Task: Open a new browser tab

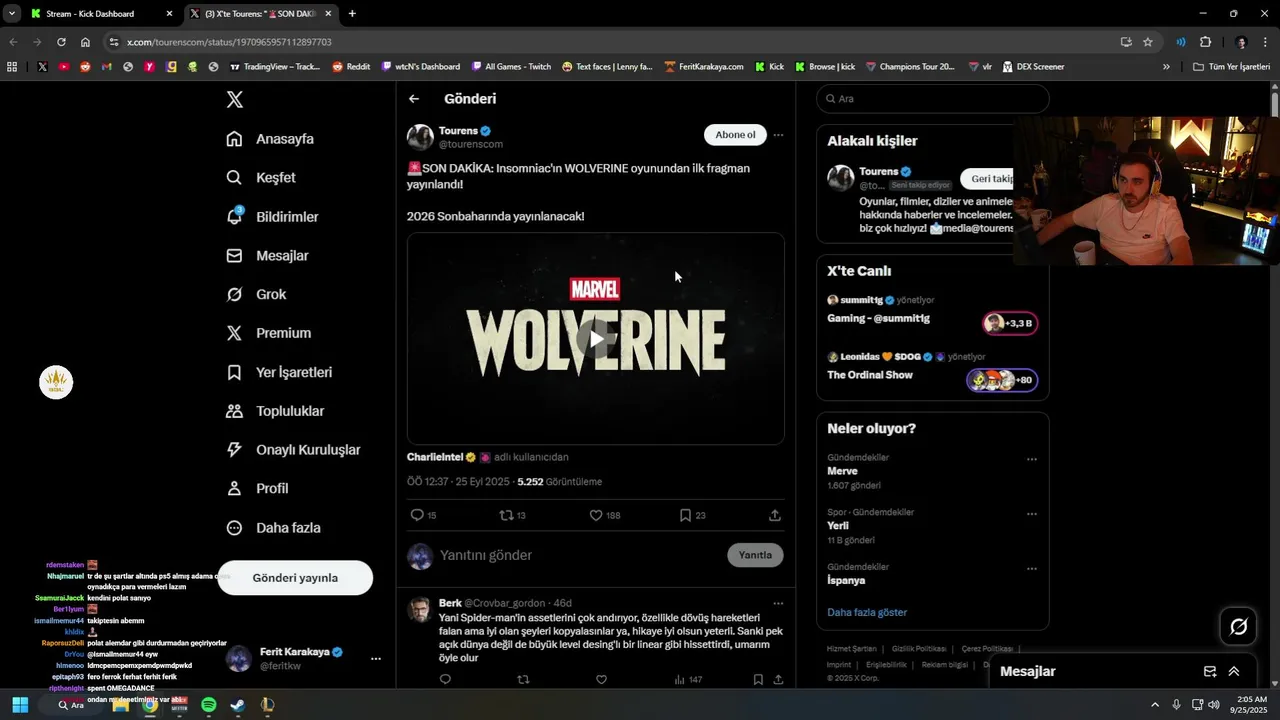Action: tap(352, 14)
